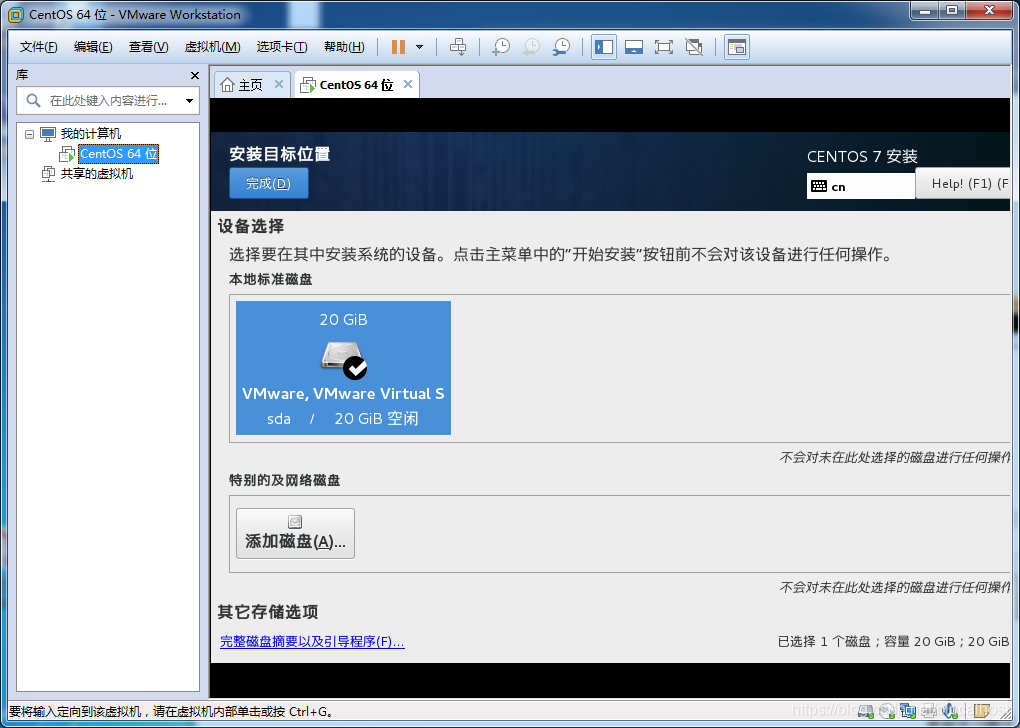Click the revert to snapshot icon
Viewport: 1020px width, 728px height.
[x=531, y=47]
